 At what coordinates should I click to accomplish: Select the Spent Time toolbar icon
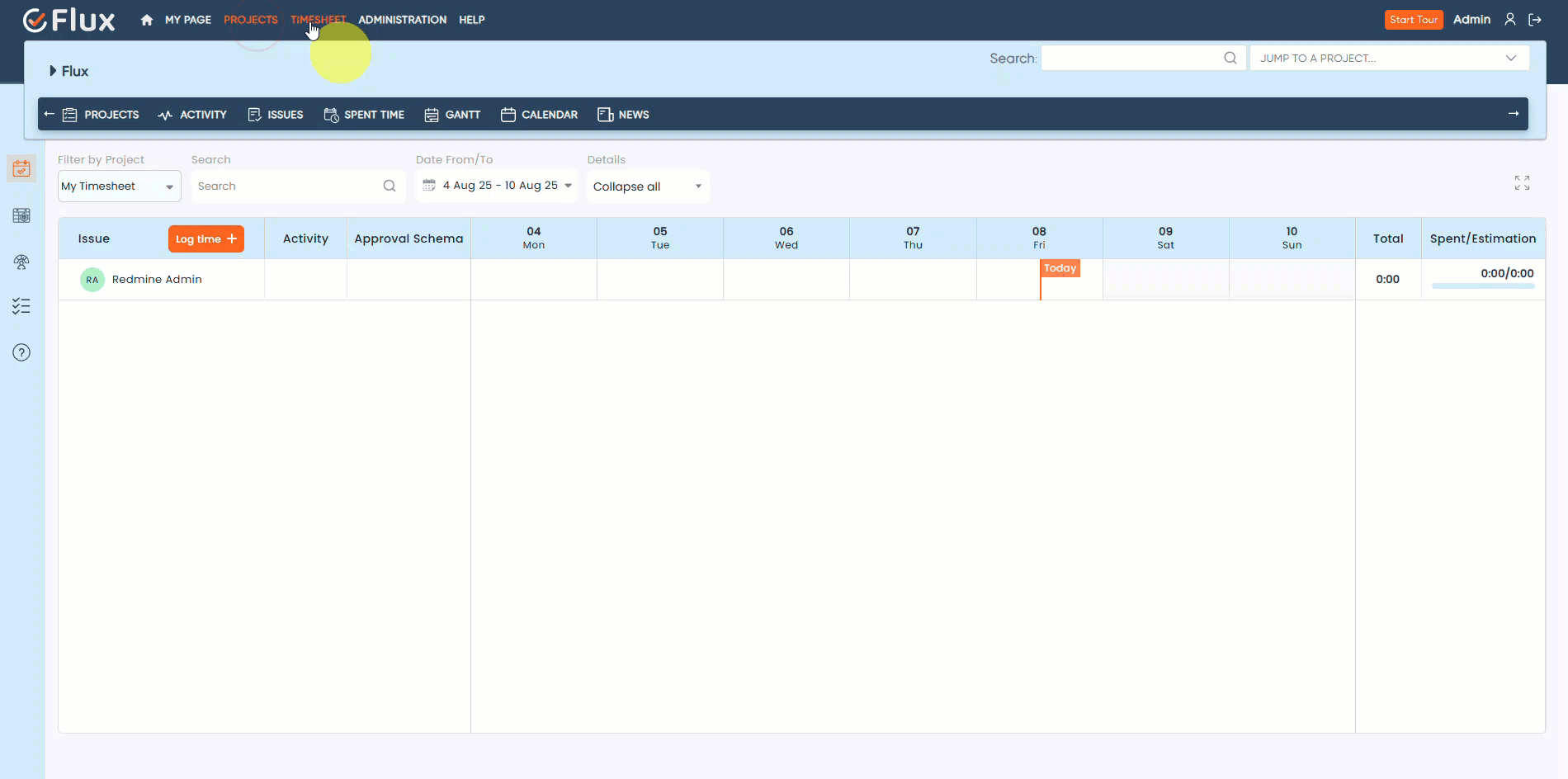pos(332,115)
